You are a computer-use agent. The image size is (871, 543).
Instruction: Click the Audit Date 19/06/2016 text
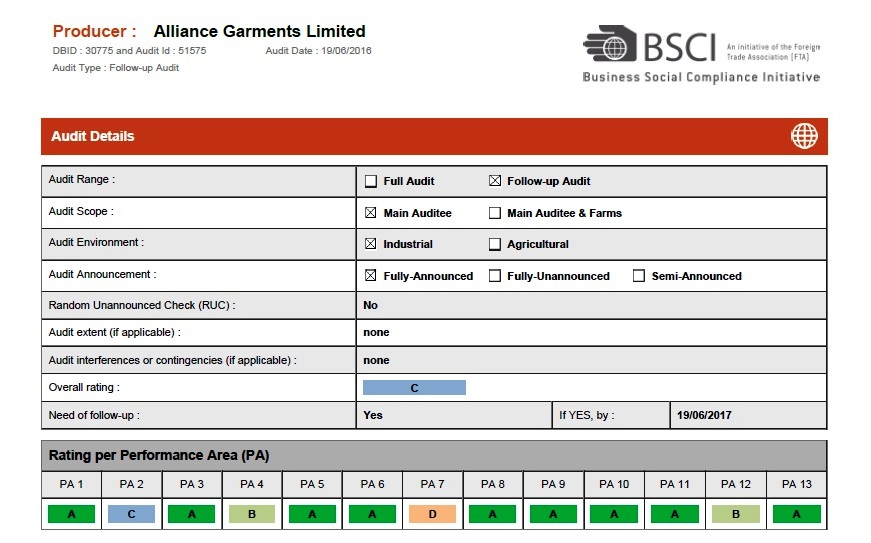(x=318, y=51)
